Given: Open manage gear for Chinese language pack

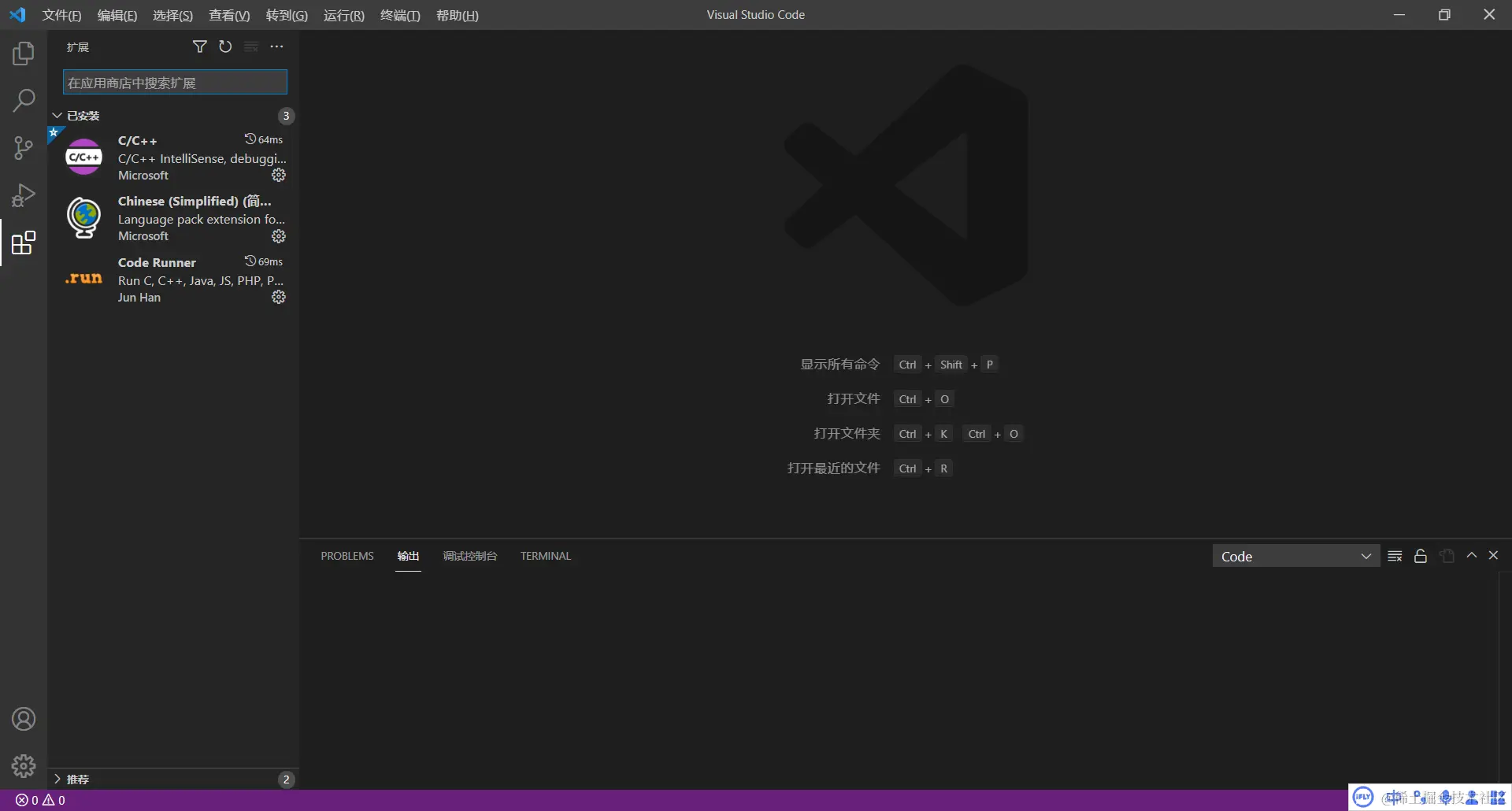Looking at the screenshot, I should (x=279, y=236).
